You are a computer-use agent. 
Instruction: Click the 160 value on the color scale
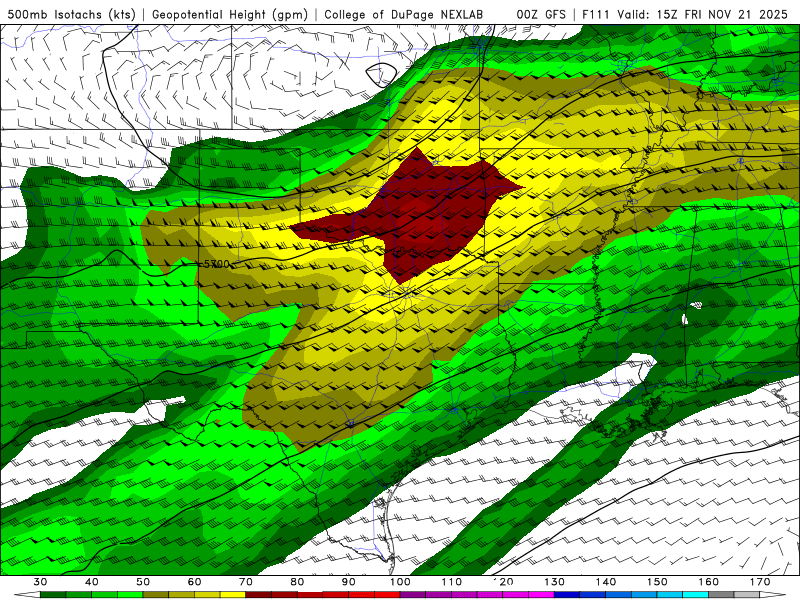(709, 582)
